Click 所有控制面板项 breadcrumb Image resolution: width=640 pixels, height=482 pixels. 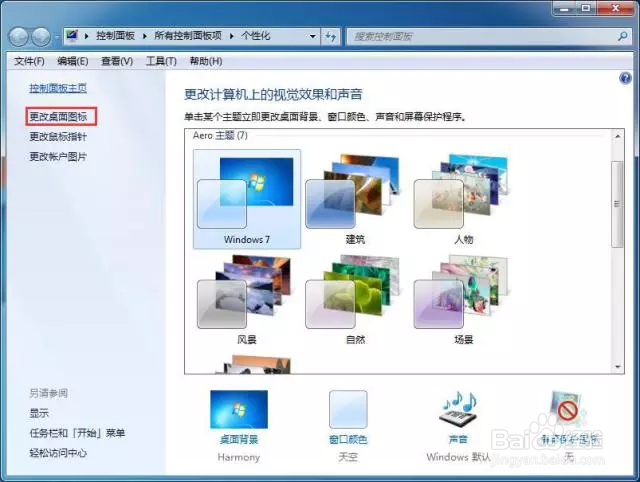click(x=188, y=36)
